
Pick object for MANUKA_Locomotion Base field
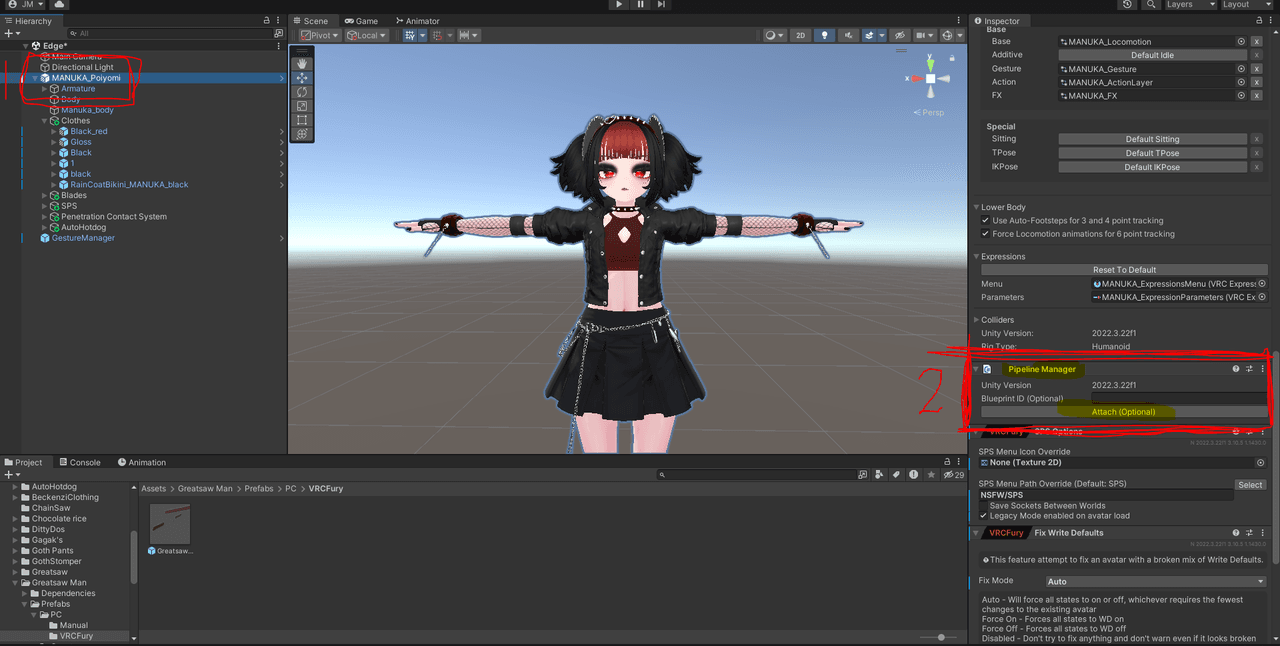(1241, 42)
